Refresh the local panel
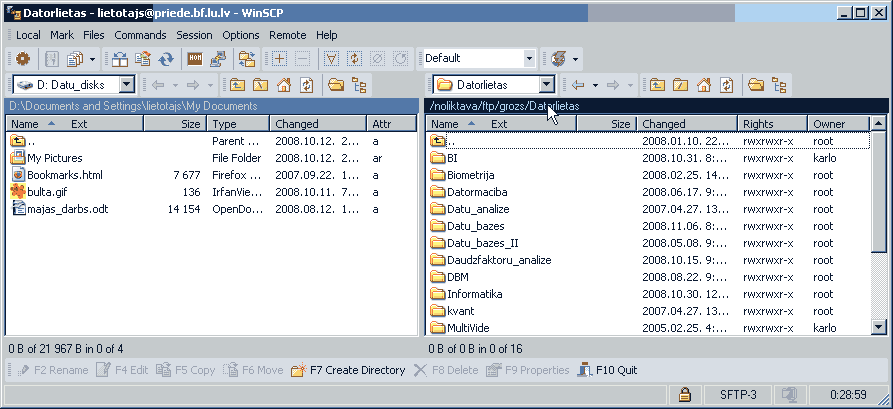This screenshot has width=893, height=409. point(307,85)
